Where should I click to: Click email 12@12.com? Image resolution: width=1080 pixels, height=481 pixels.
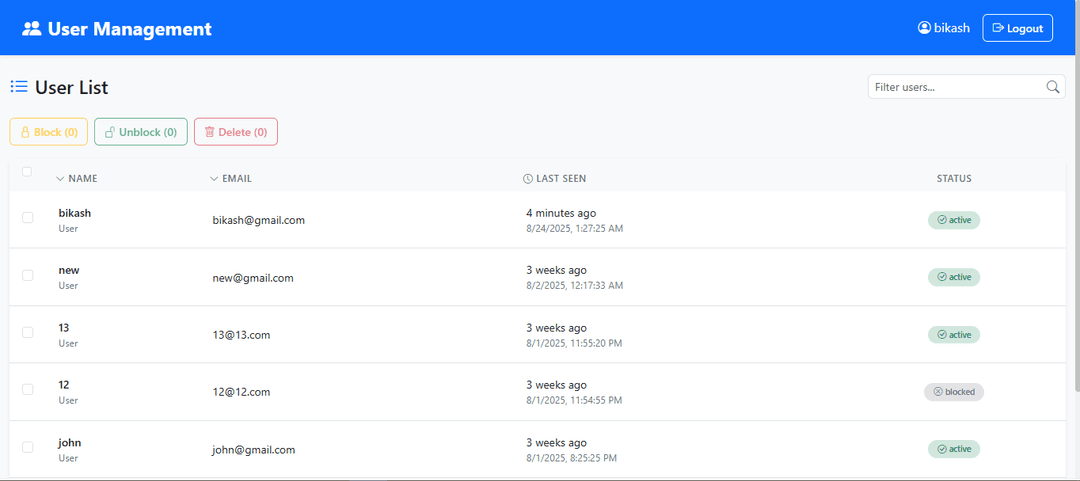241,392
